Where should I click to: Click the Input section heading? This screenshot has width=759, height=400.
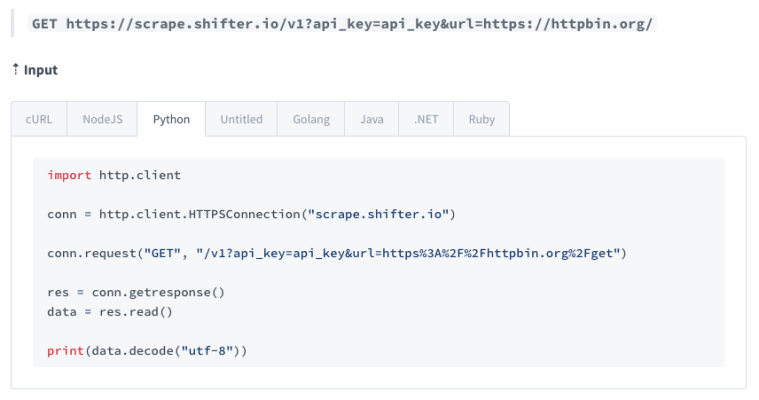pyautogui.click(x=41, y=70)
